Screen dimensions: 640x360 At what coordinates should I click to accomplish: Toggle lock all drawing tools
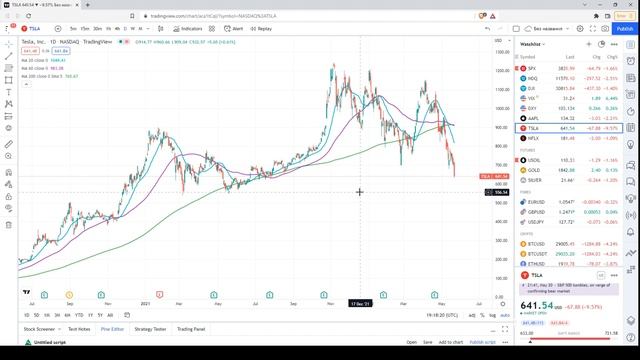[x=9, y=196]
